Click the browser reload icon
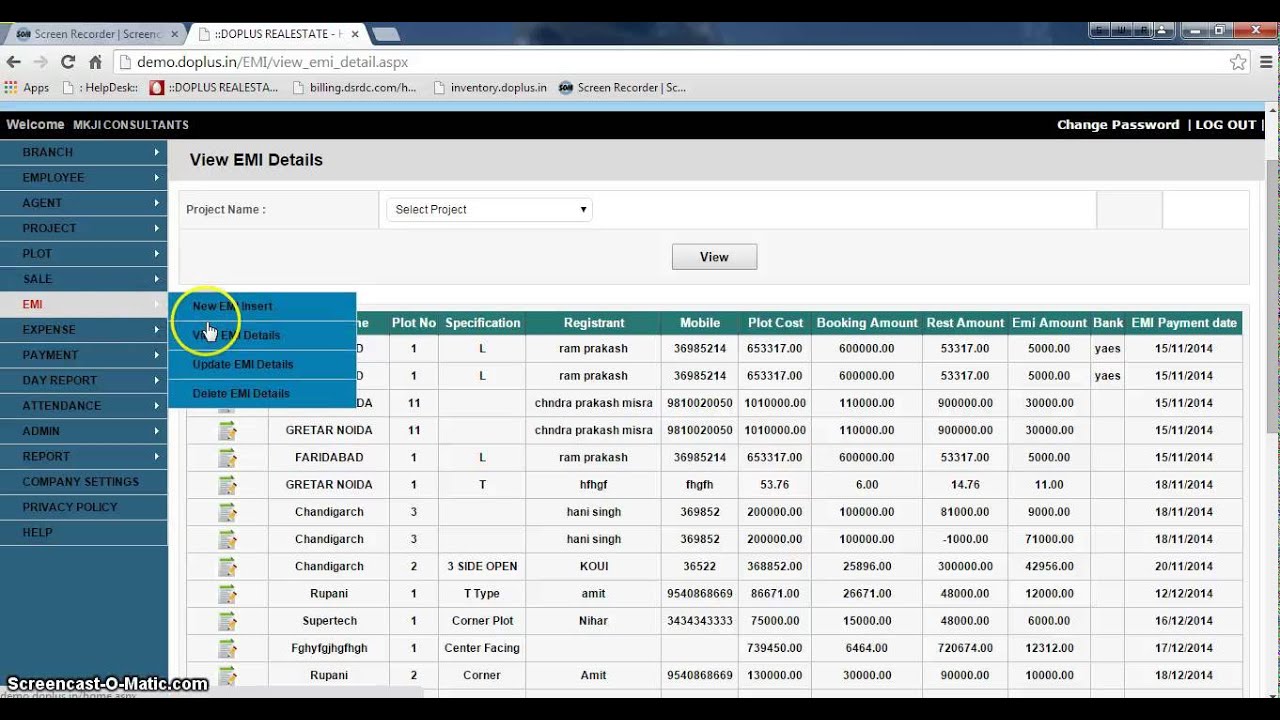The width and height of the screenshot is (1280, 720). coord(68,62)
